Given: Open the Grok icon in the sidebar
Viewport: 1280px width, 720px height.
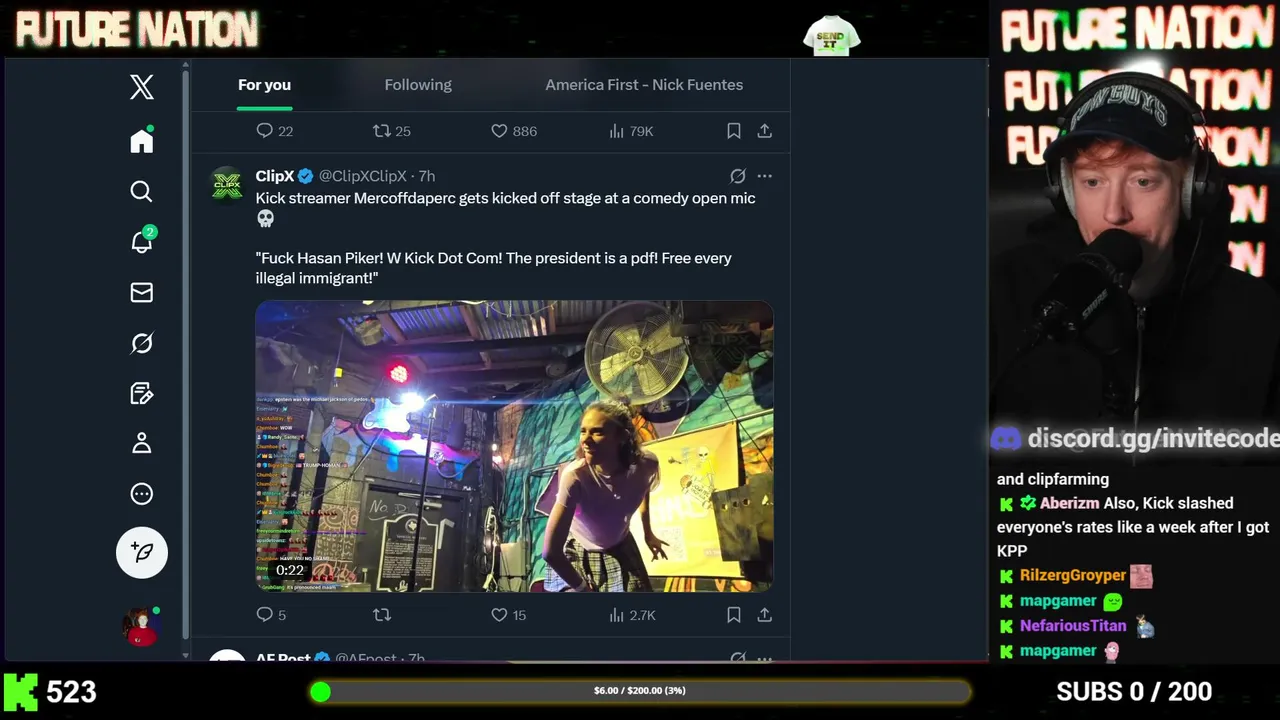Looking at the screenshot, I should coord(142,343).
